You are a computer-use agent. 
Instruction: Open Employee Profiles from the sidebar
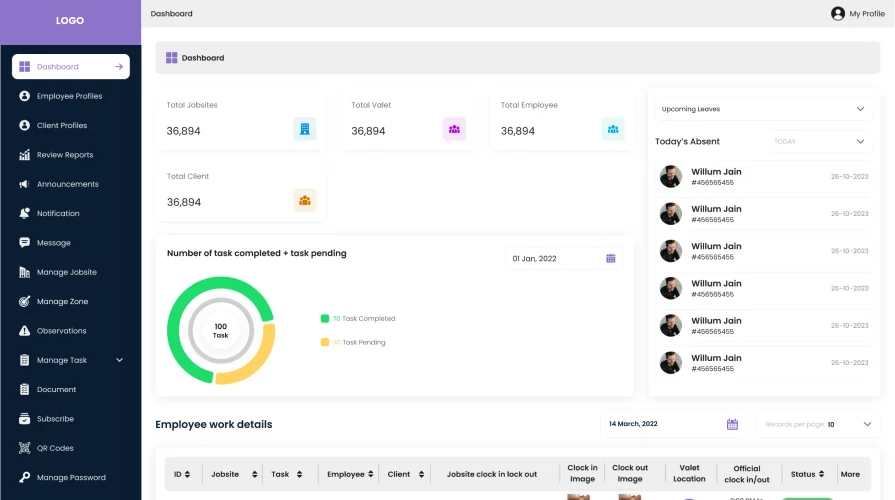click(69, 96)
